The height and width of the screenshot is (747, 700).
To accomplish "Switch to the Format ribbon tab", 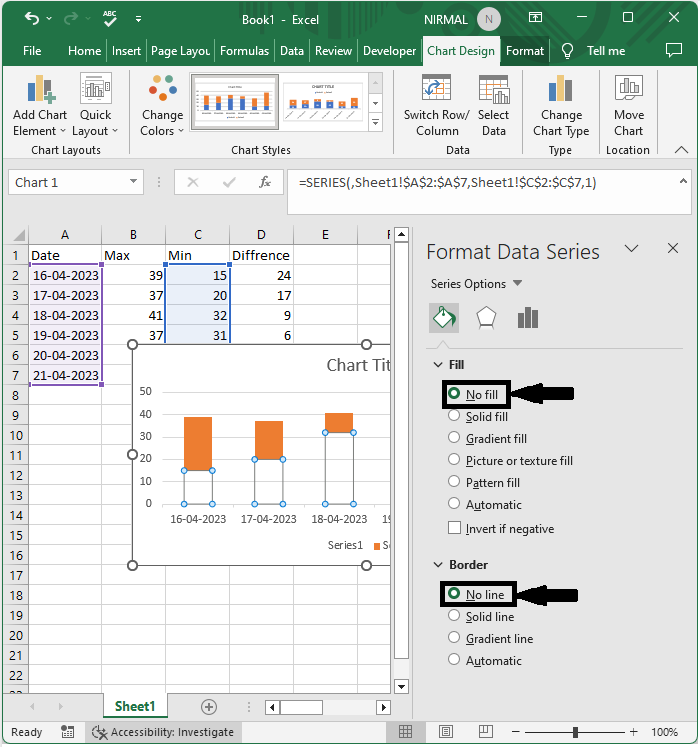I will point(525,51).
